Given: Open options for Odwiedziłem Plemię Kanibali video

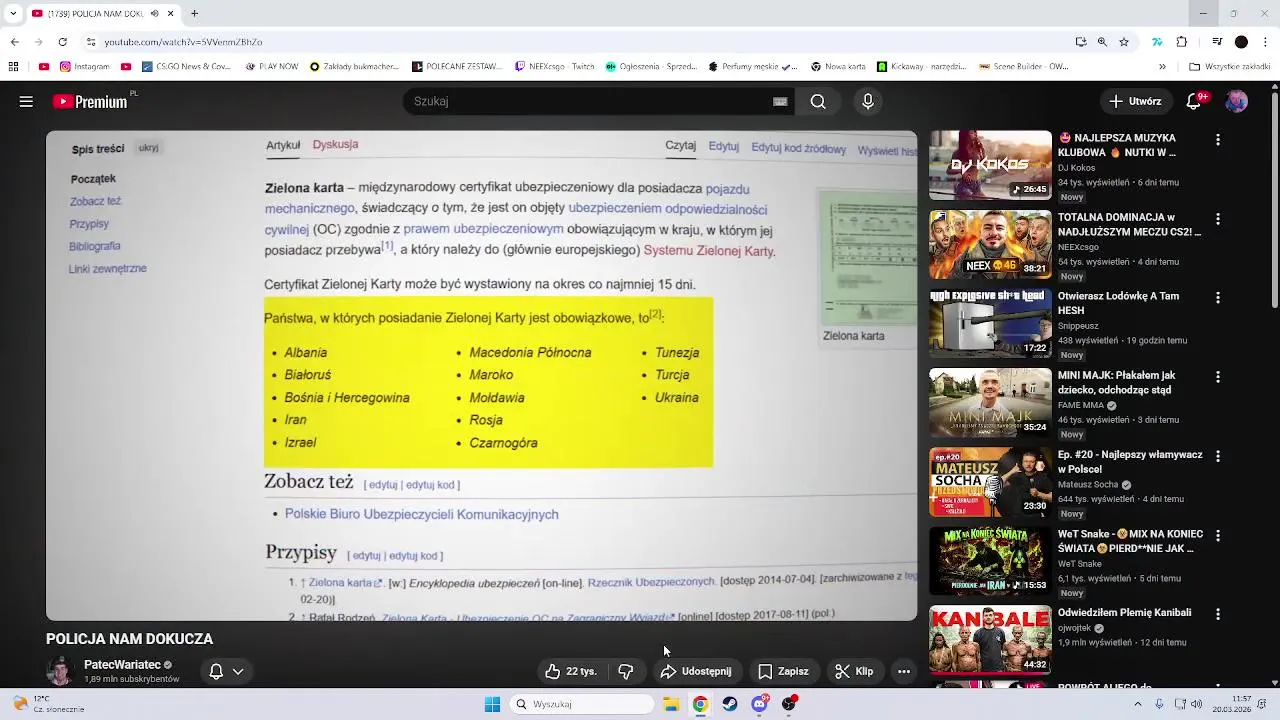Looking at the screenshot, I should click(1218, 614).
